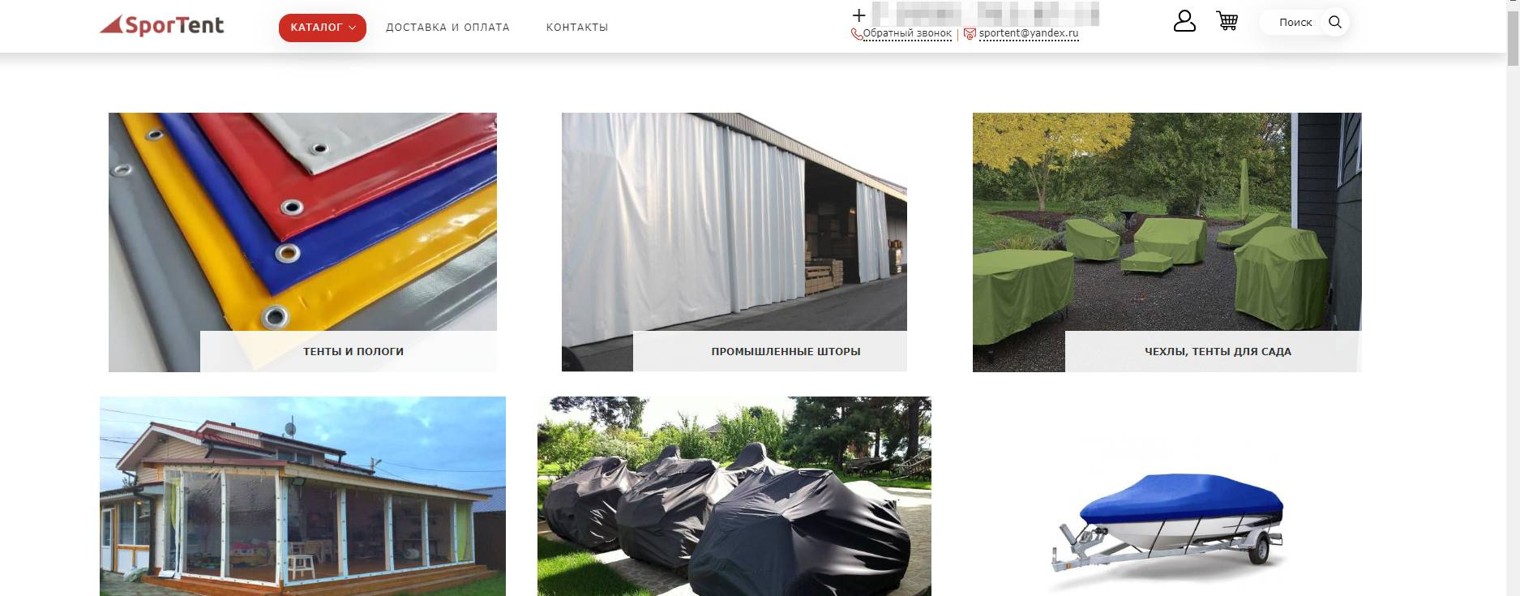Open the Промышленные шторы category
Screen dimensions: 1520x596
click(785, 352)
